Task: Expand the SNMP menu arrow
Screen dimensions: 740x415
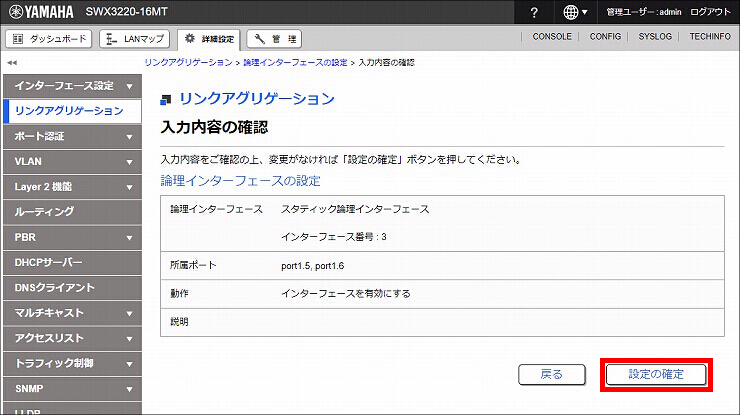Action: (129, 390)
